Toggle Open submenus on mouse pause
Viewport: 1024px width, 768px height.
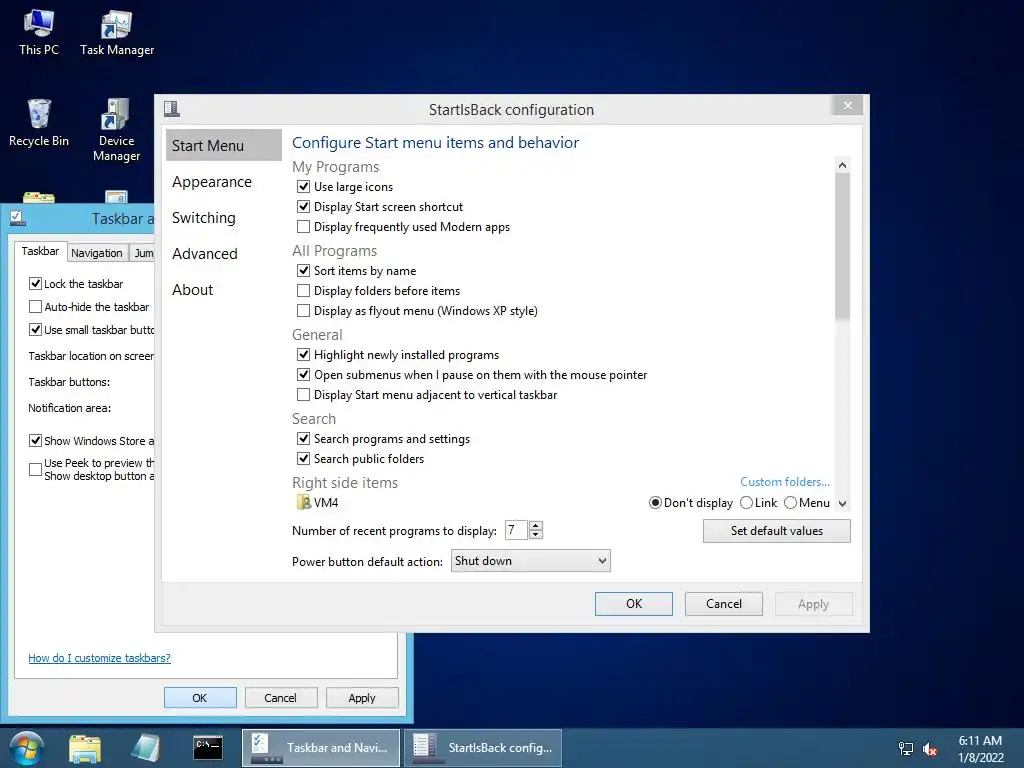pyautogui.click(x=303, y=375)
